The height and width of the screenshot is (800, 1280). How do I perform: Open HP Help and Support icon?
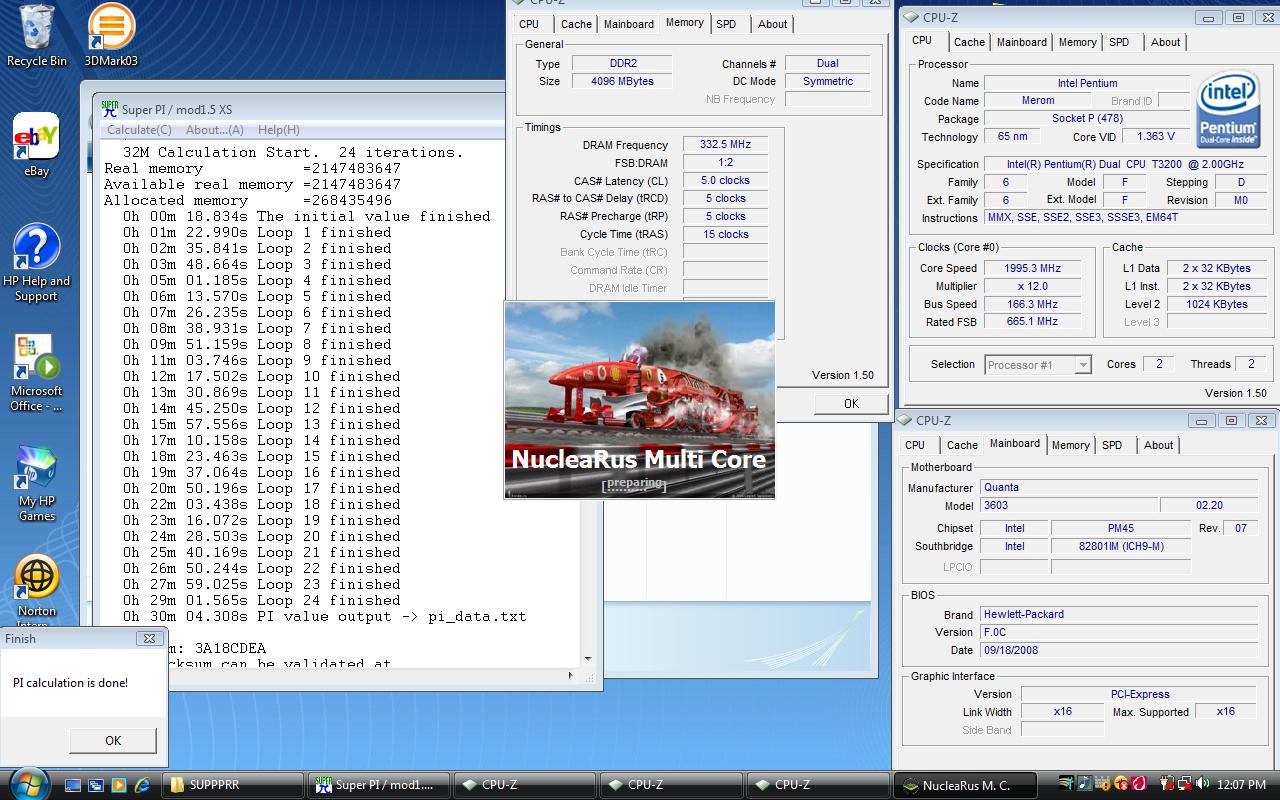[x=36, y=262]
